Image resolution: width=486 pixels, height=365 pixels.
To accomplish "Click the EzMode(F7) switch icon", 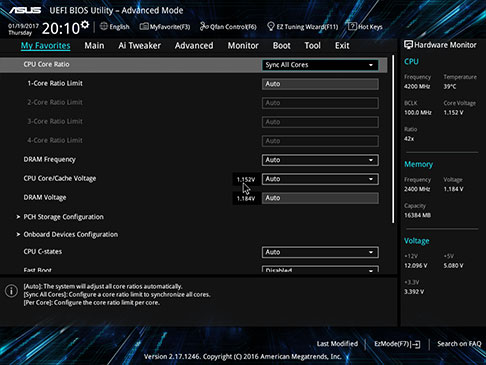I will [416, 344].
